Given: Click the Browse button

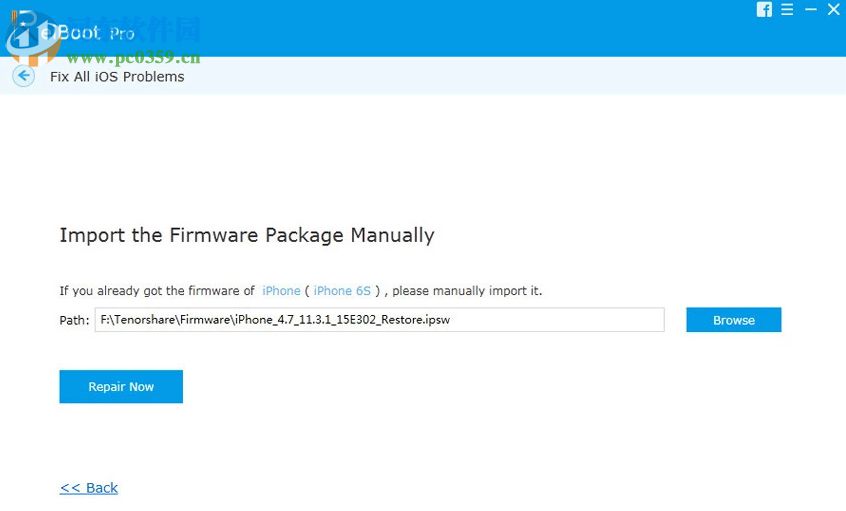Looking at the screenshot, I should point(733,320).
